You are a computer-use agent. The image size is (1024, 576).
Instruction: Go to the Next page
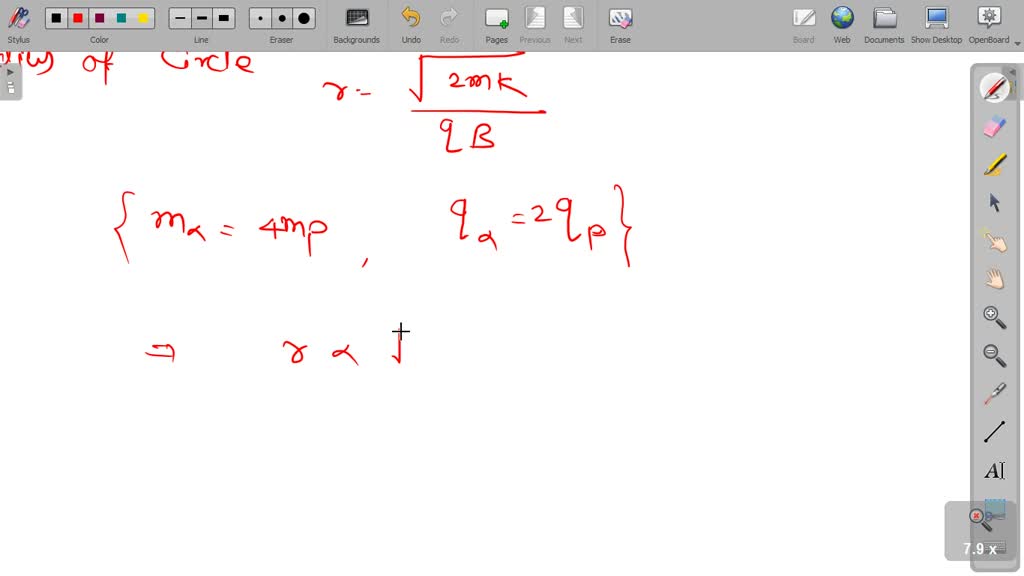click(x=573, y=24)
